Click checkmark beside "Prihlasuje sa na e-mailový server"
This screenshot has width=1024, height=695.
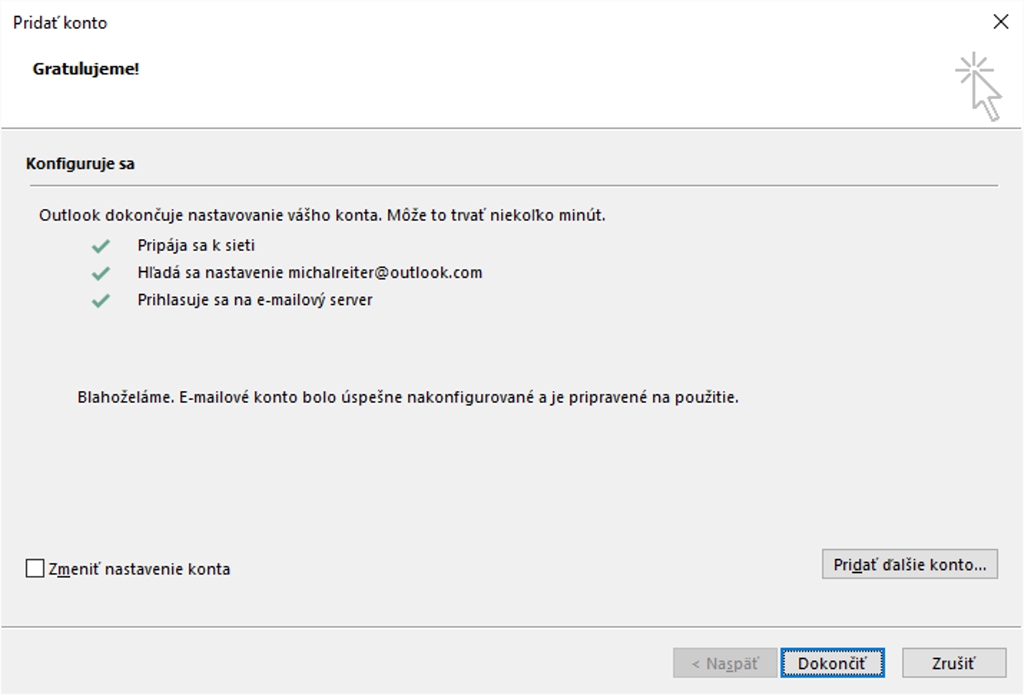pyautogui.click(x=100, y=300)
